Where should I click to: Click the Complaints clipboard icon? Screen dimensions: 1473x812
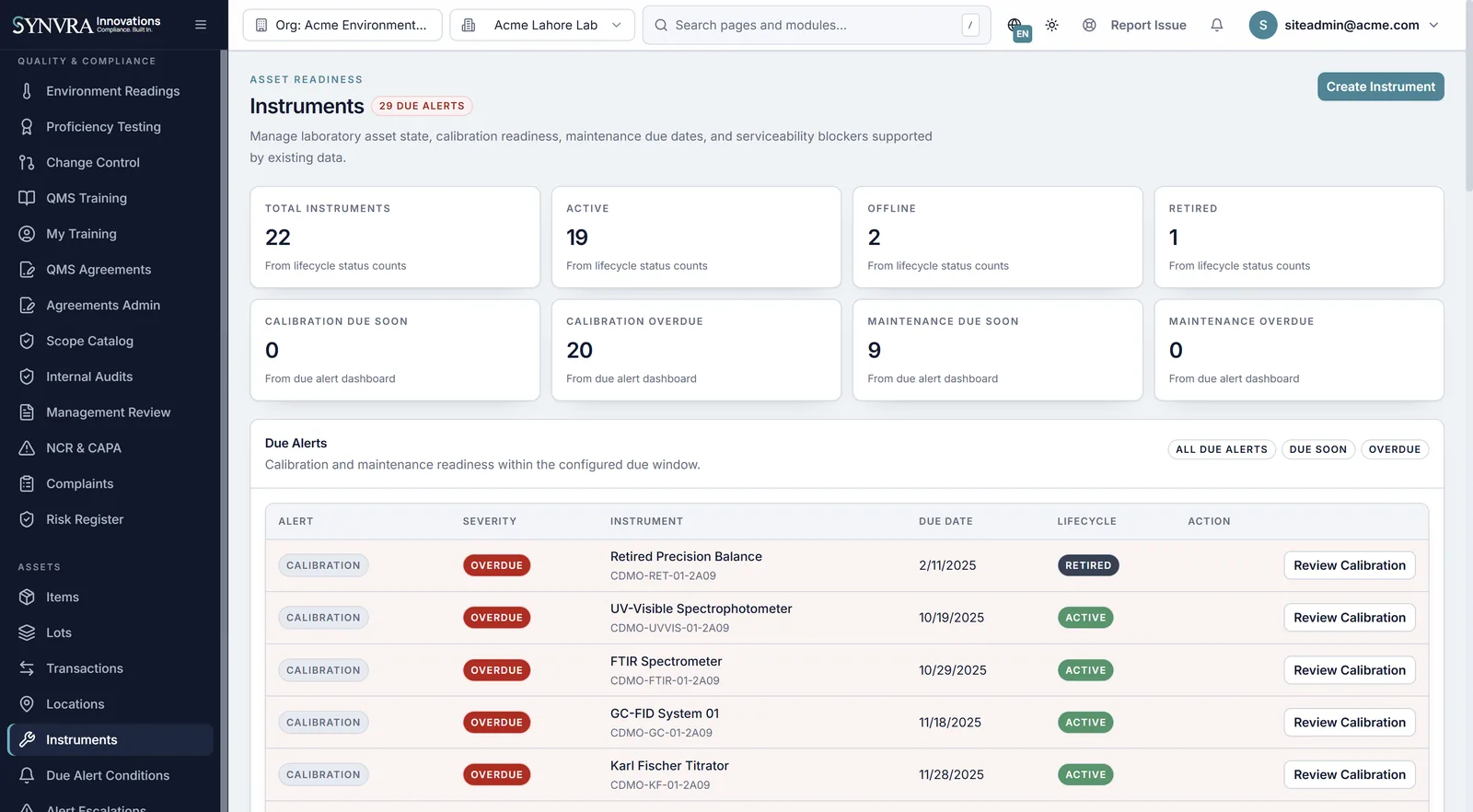[27, 484]
